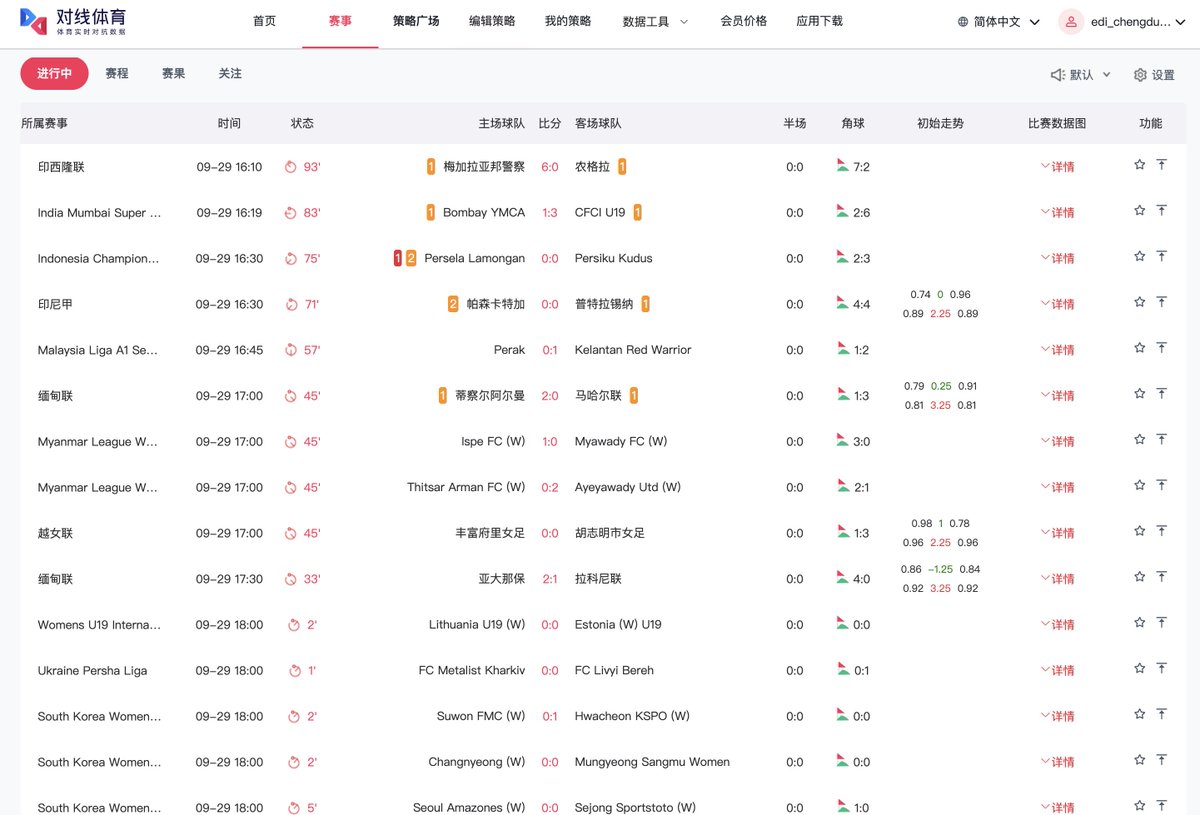The height and width of the screenshot is (815, 1200).
Task: Expand 详情 for Persela Lamongan match
Action: tap(1057, 258)
